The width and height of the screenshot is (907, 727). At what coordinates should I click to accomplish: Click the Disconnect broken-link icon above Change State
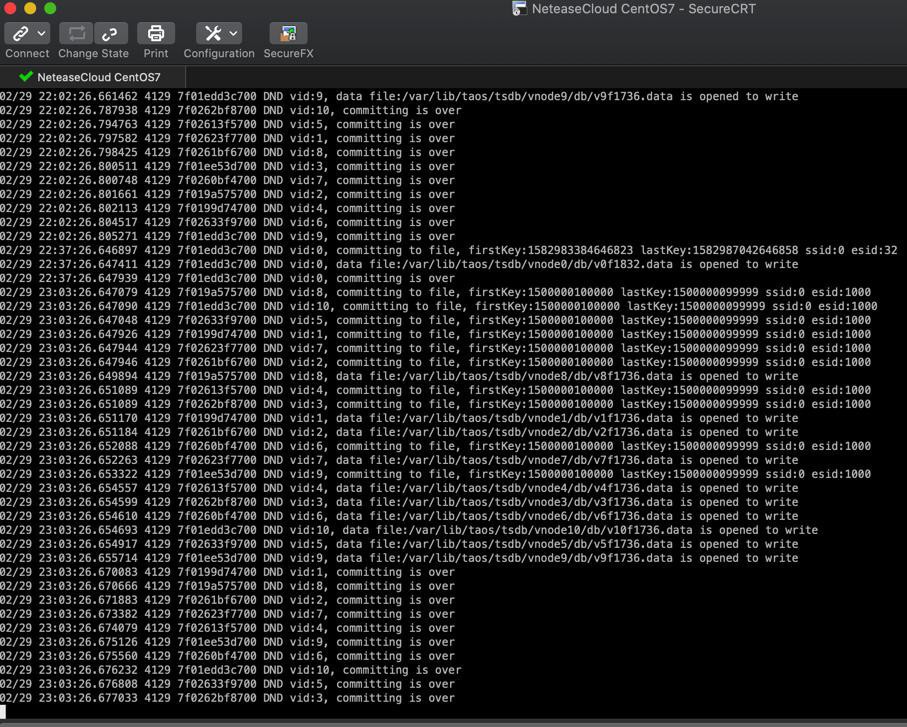(x=110, y=34)
